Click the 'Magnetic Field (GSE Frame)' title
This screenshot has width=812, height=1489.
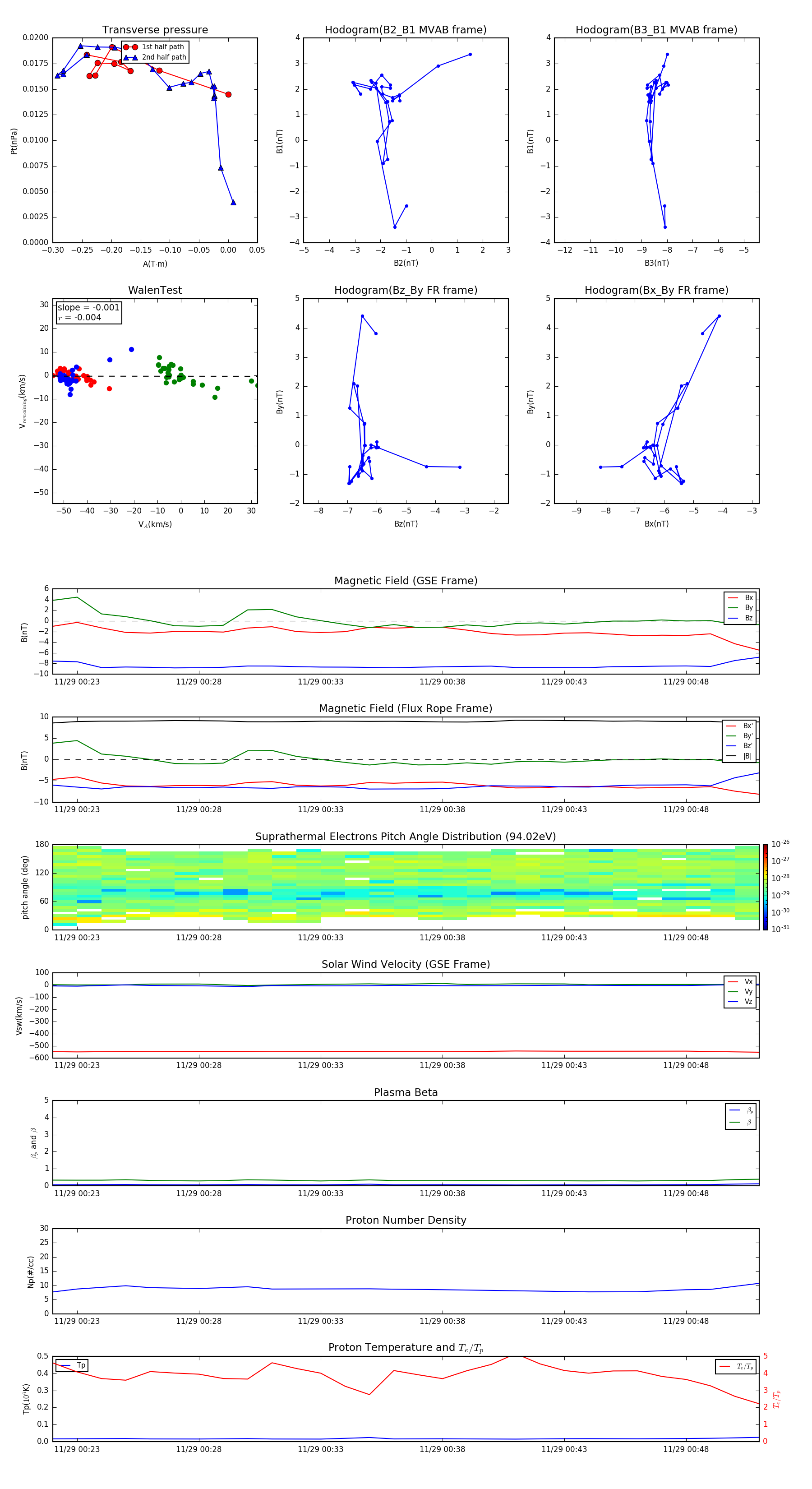[406, 581]
